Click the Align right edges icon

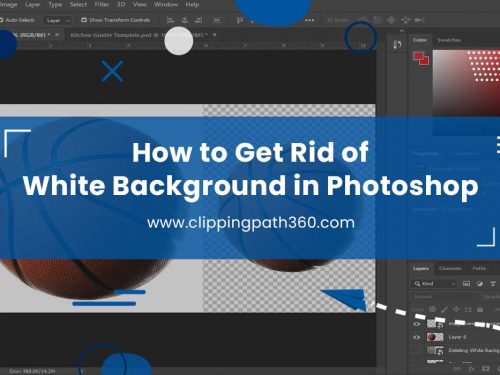tap(198, 20)
